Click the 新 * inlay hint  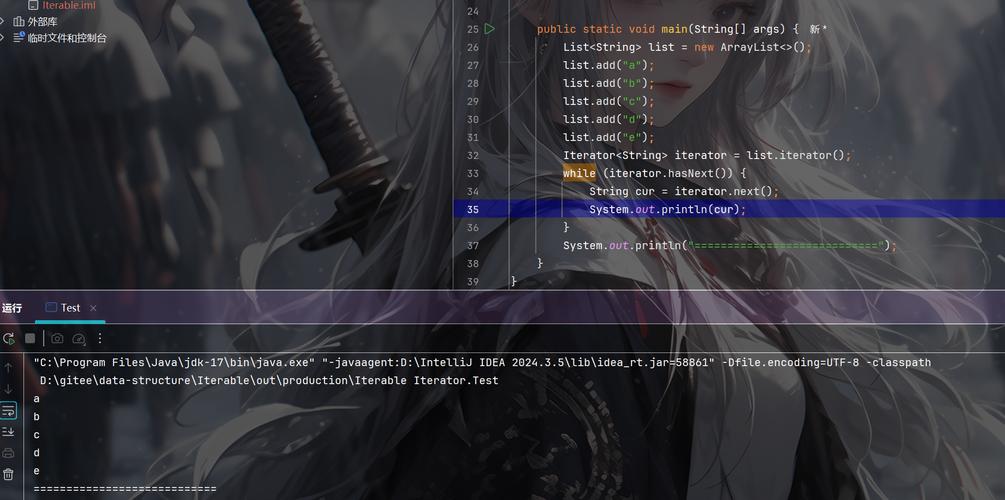[818, 29]
